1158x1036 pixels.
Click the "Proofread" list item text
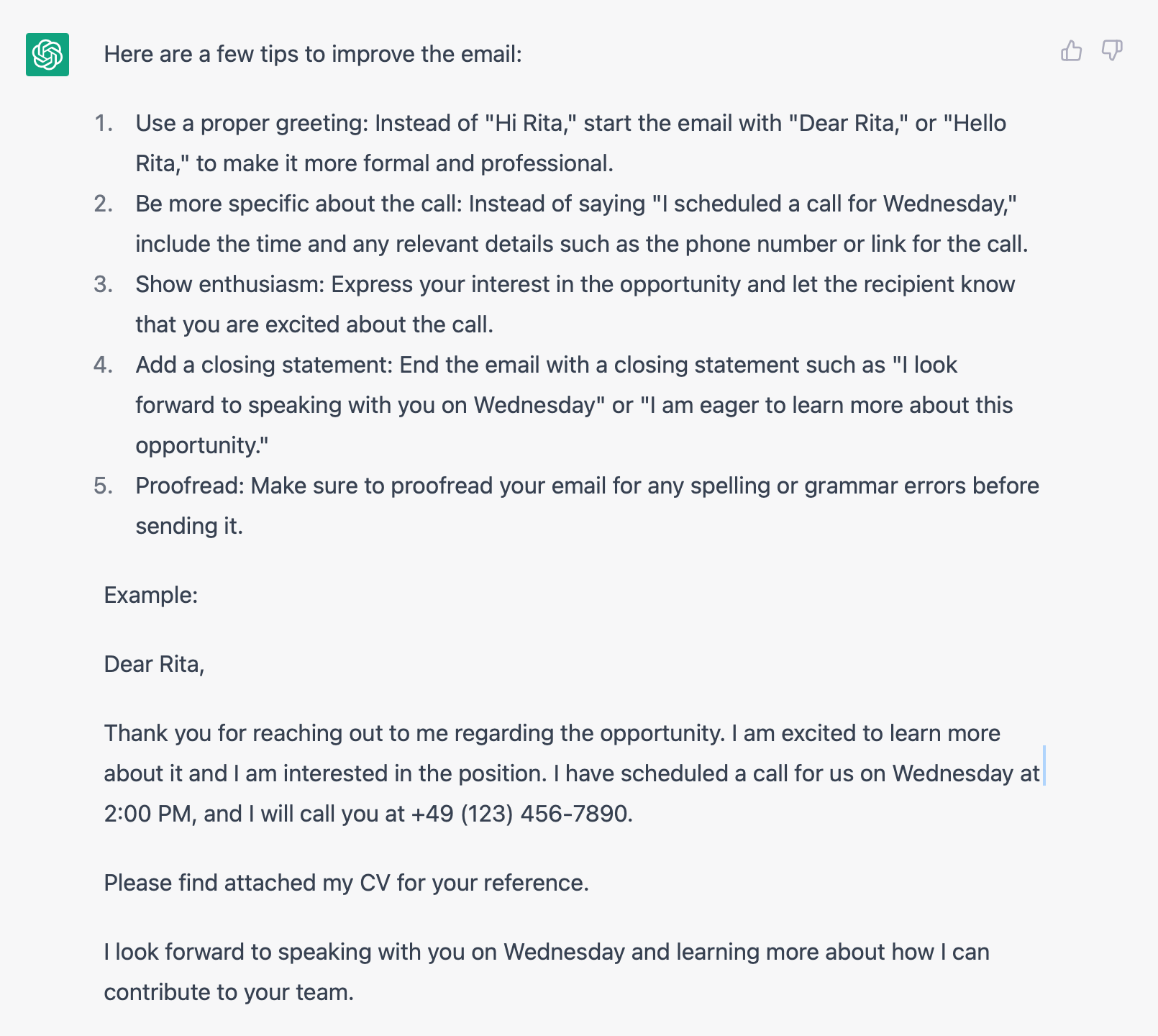190,486
